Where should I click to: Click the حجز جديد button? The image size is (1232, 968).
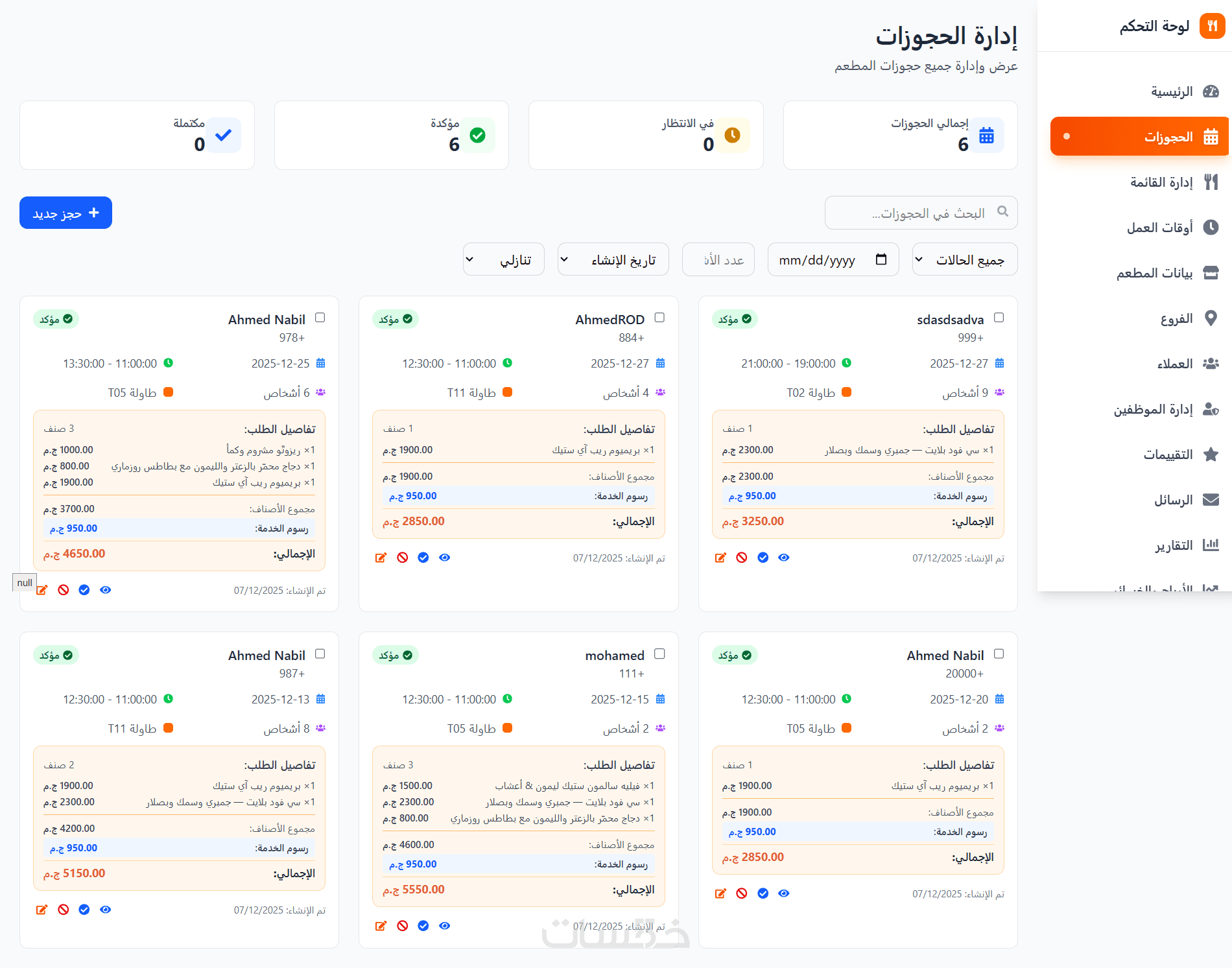pos(65,213)
